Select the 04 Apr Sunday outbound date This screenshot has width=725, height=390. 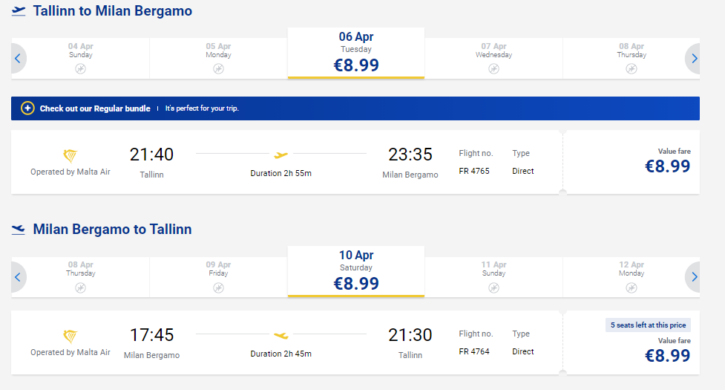(80, 58)
